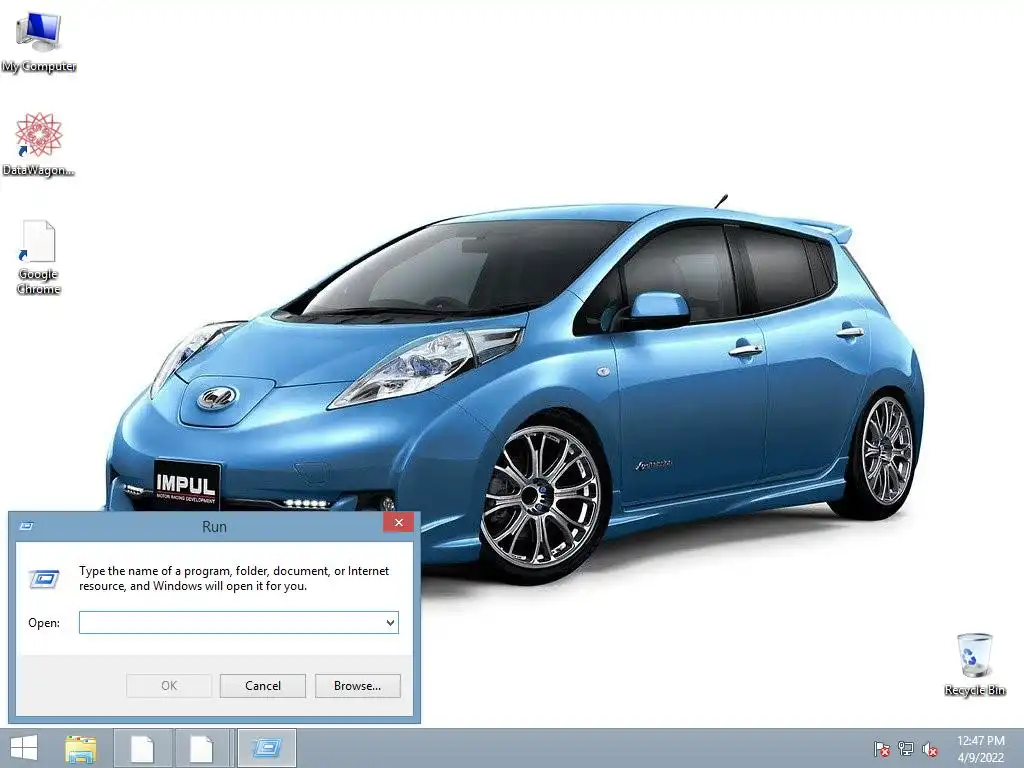Click the Run dialog title text
The height and width of the screenshot is (768, 1024).
pos(214,526)
